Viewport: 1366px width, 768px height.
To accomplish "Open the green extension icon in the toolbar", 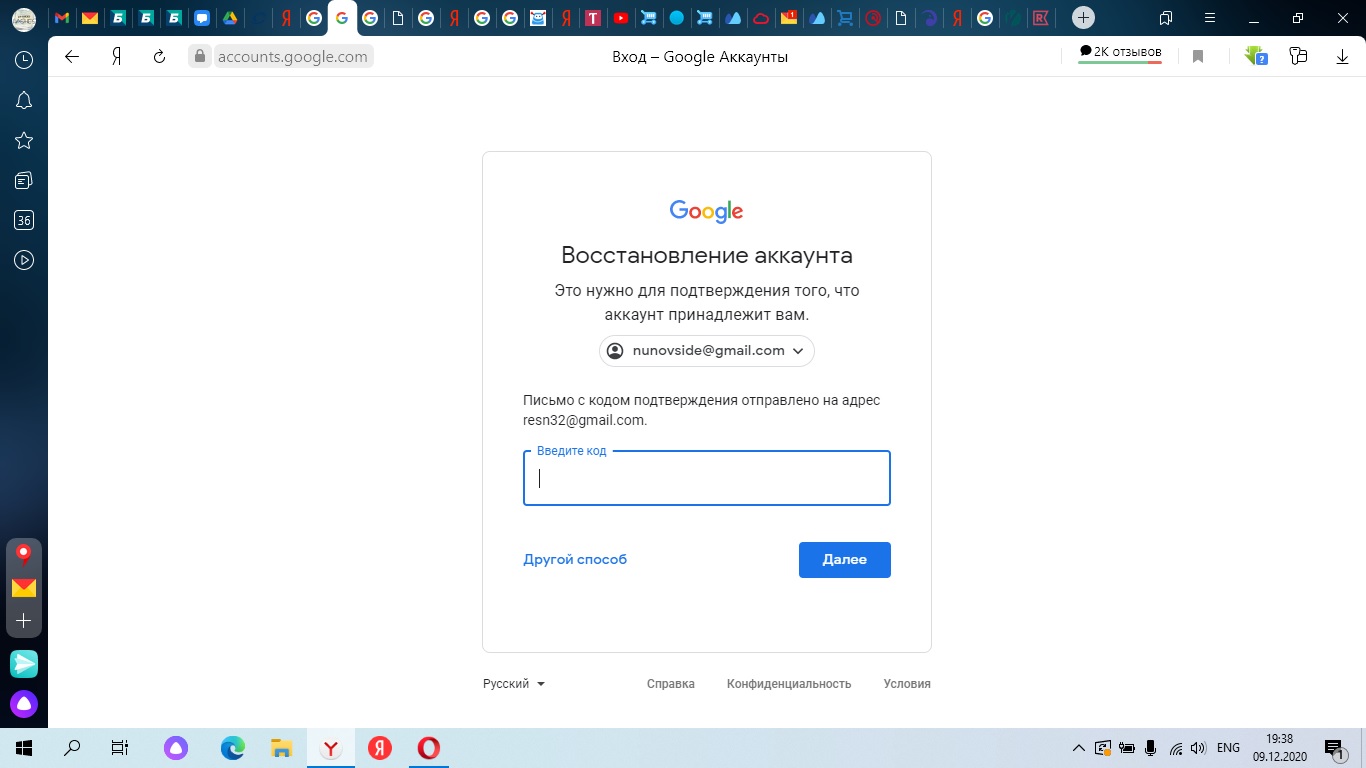I will 1256,57.
